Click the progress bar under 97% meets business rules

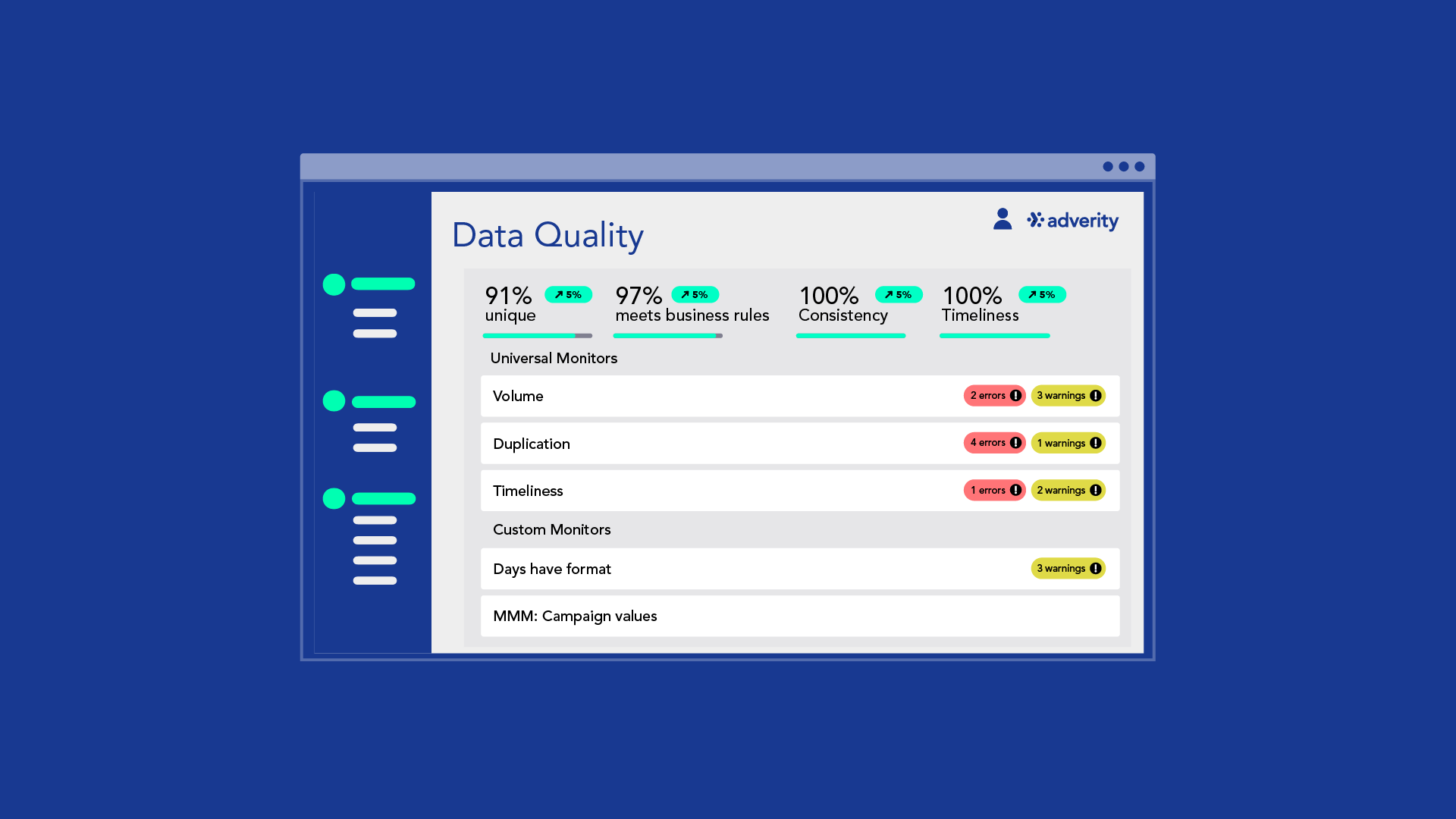pos(667,335)
